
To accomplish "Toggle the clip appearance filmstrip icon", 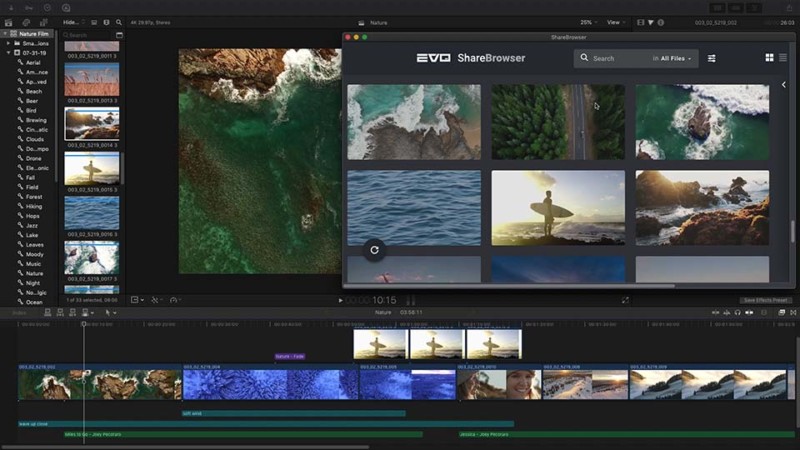I will (x=95, y=21).
